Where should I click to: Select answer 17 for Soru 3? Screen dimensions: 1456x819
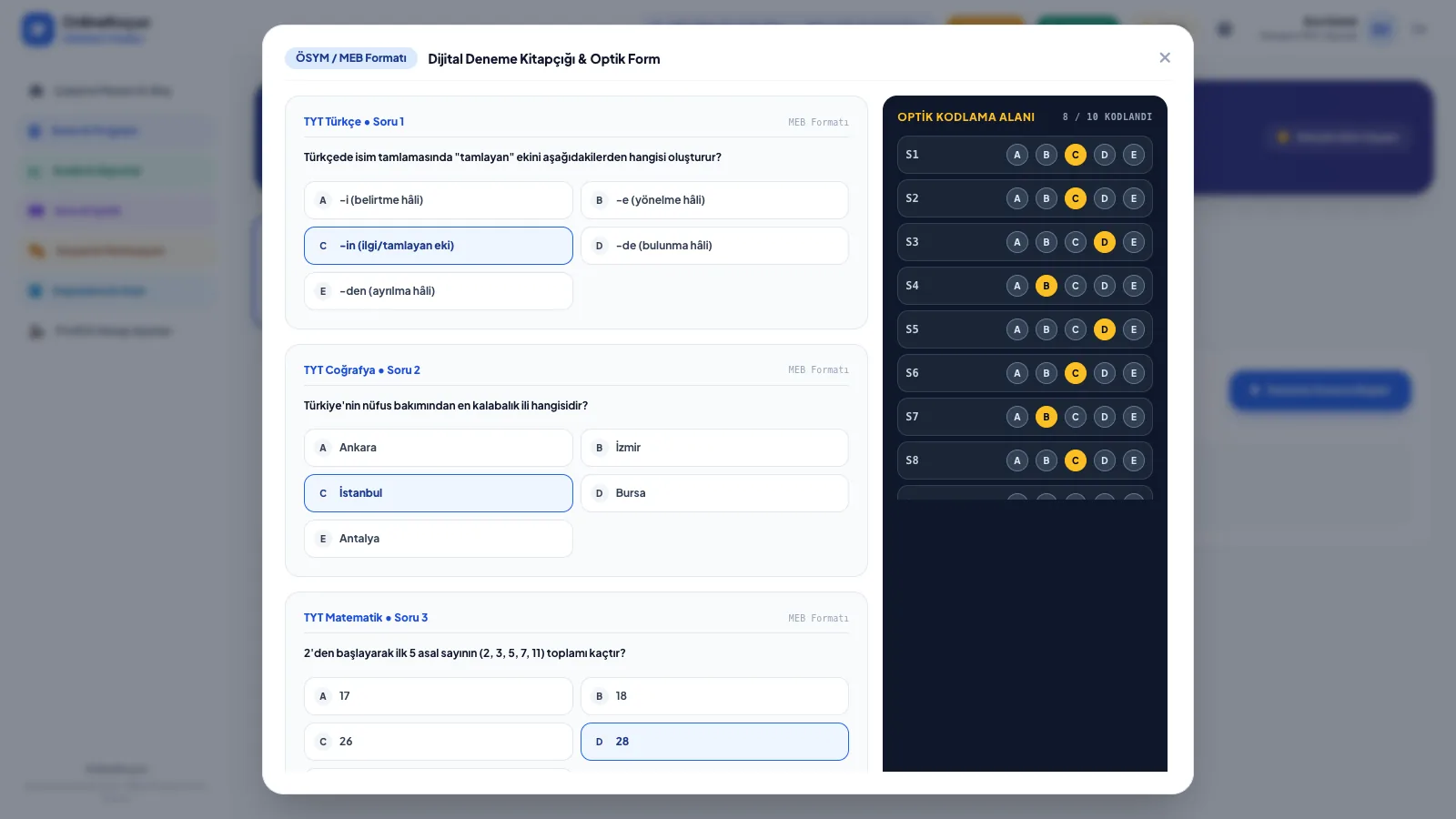(439, 696)
